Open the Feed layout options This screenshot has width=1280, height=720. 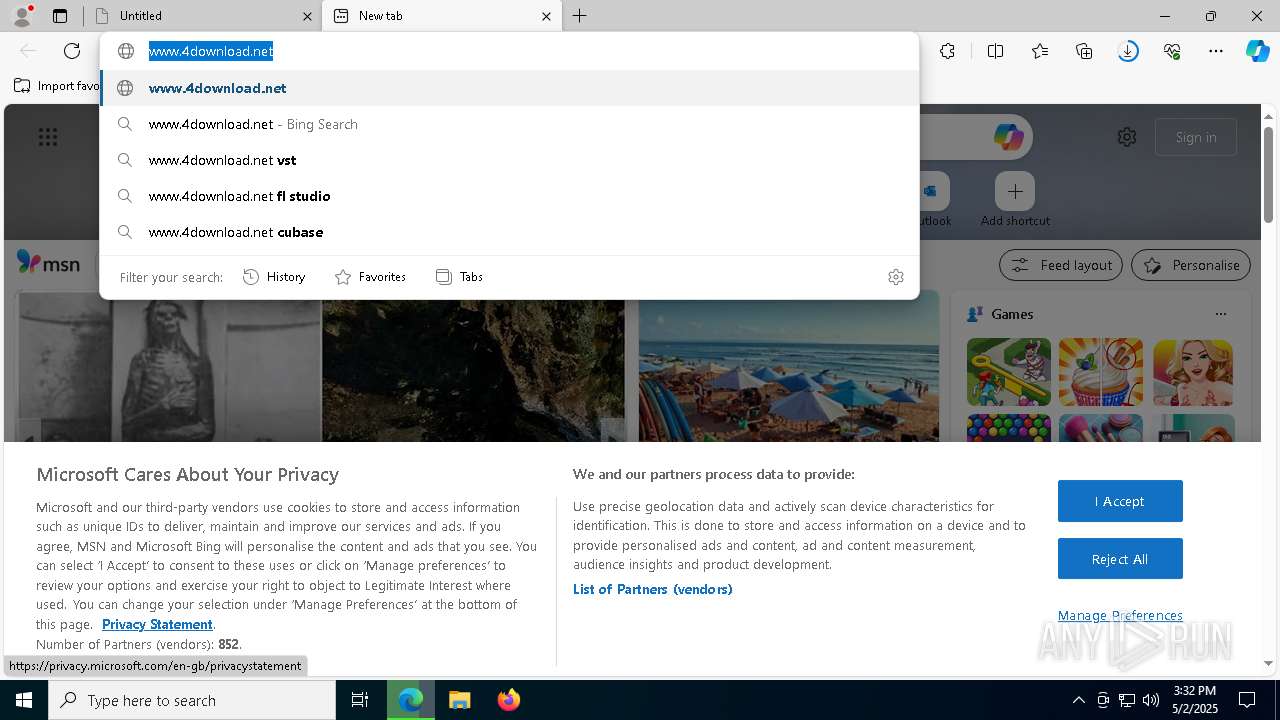pos(1061,265)
